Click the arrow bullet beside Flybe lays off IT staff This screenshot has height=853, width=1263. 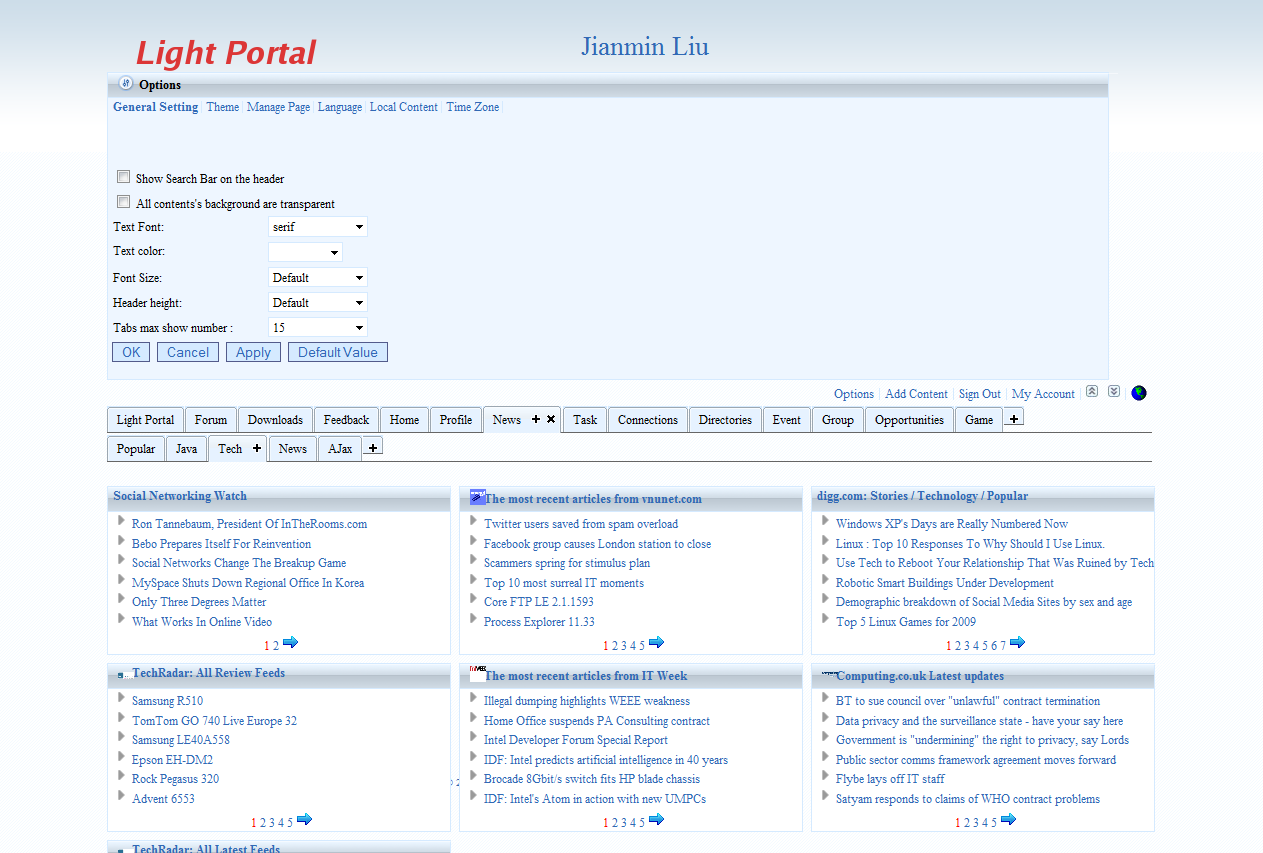point(826,777)
